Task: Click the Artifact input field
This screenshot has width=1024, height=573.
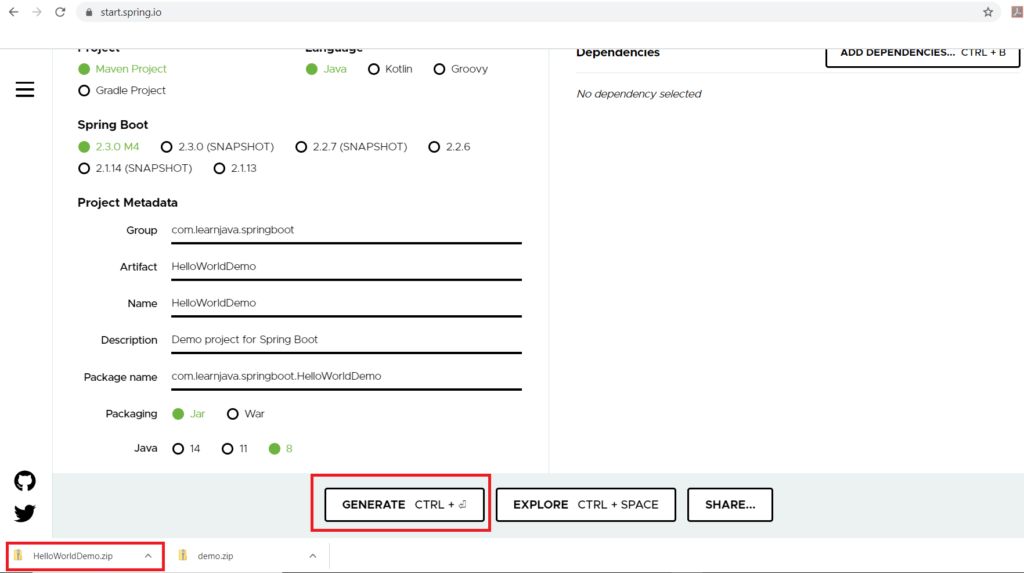Action: 346,267
